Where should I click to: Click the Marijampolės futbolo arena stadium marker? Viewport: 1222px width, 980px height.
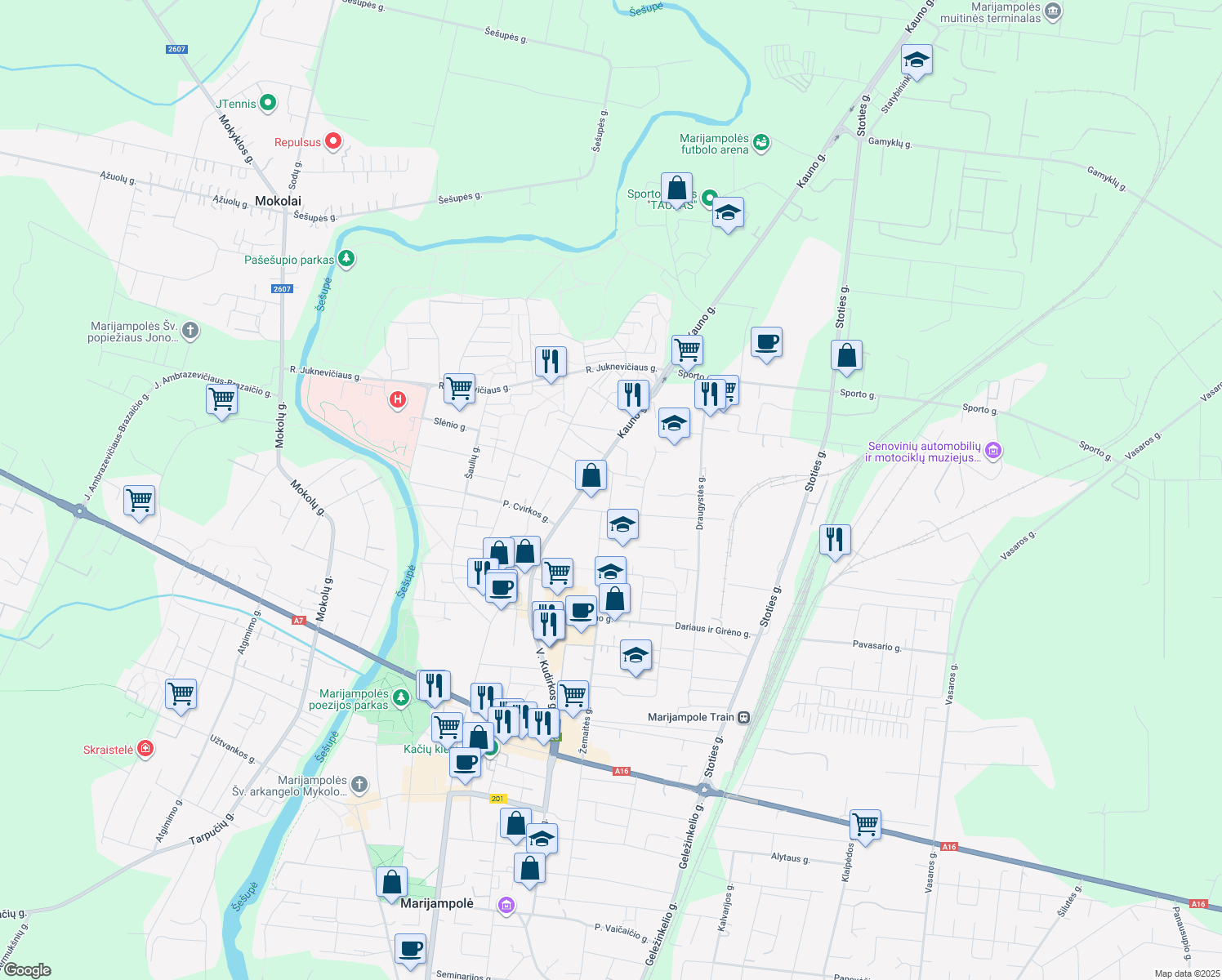pyautogui.click(x=761, y=143)
